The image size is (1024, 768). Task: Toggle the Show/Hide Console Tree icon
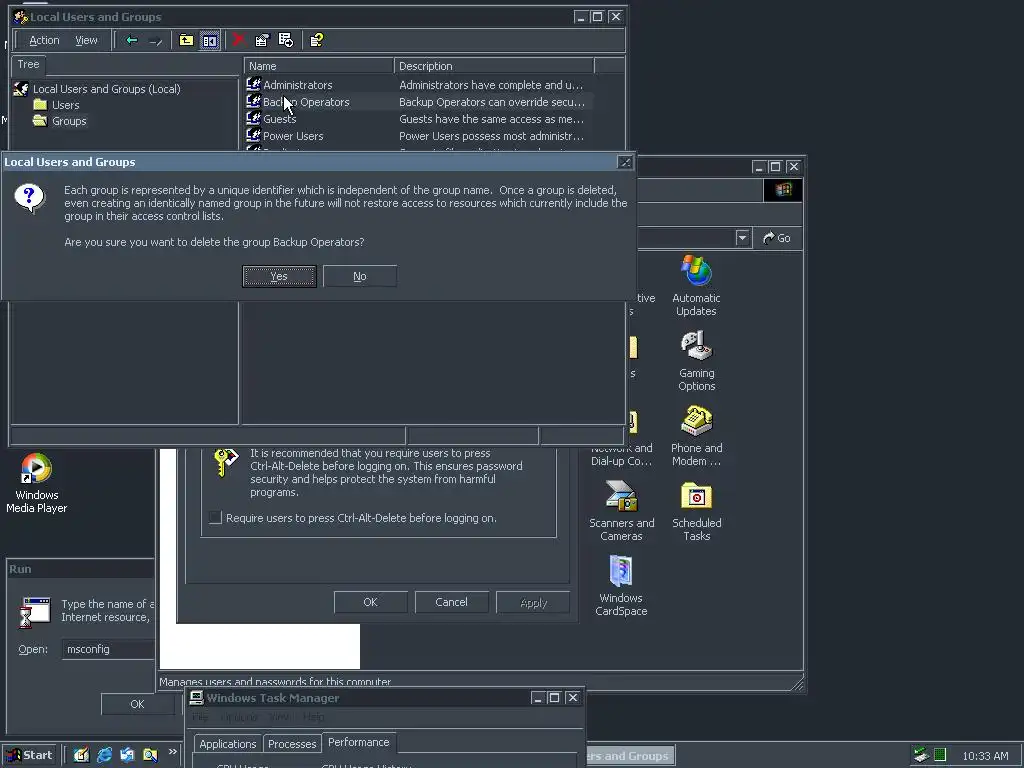210,40
